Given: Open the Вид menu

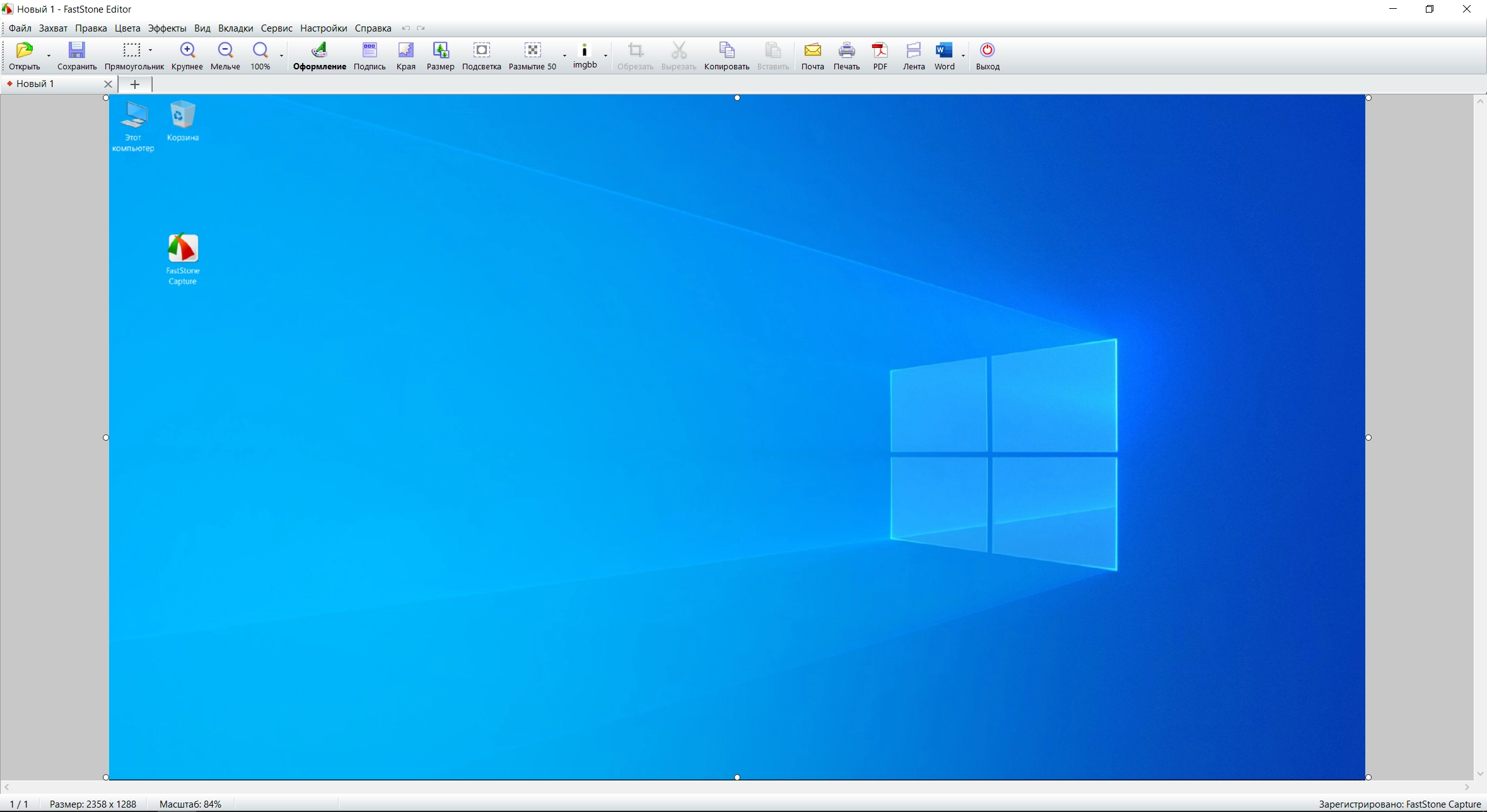Looking at the screenshot, I should pyautogui.click(x=202, y=28).
